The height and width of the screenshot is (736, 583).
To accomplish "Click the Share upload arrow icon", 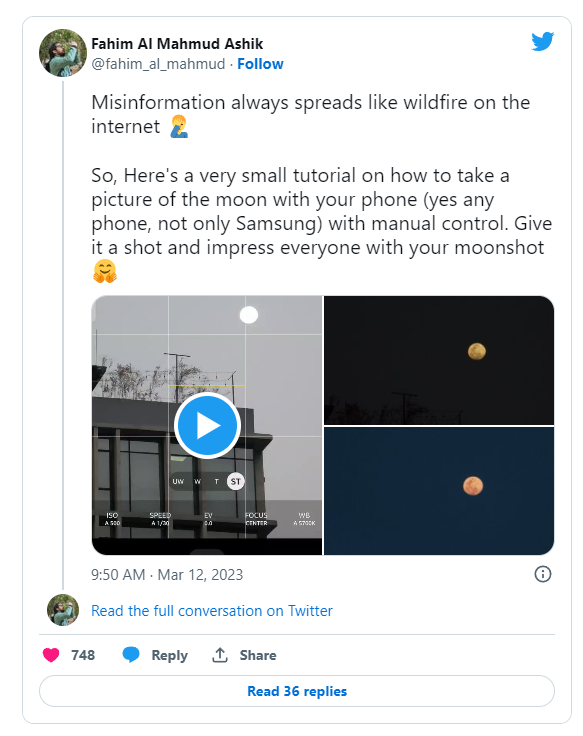I will 220,655.
